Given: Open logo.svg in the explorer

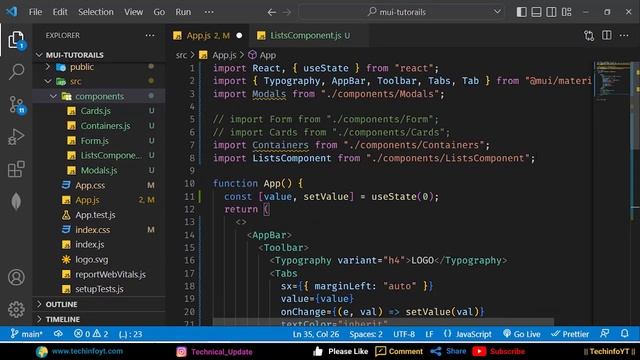Looking at the screenshot, I should coord(91,259).
